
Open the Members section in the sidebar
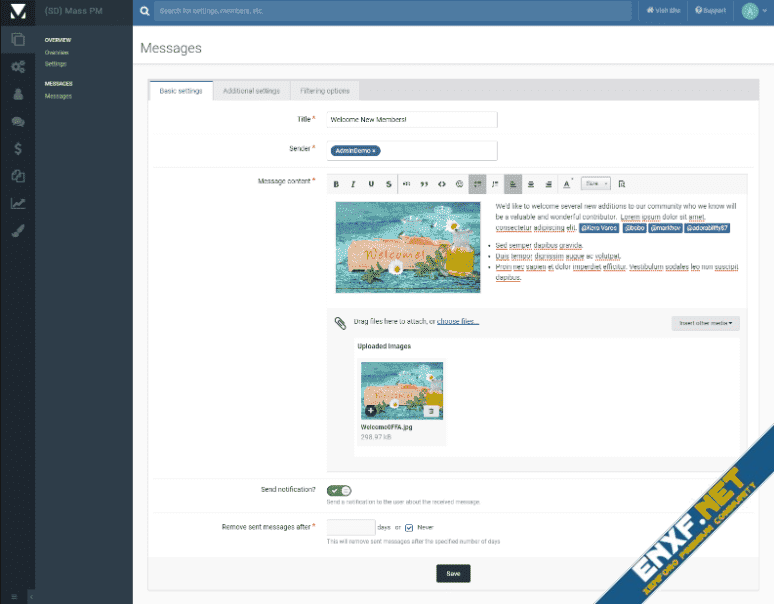tap(18, 94)
